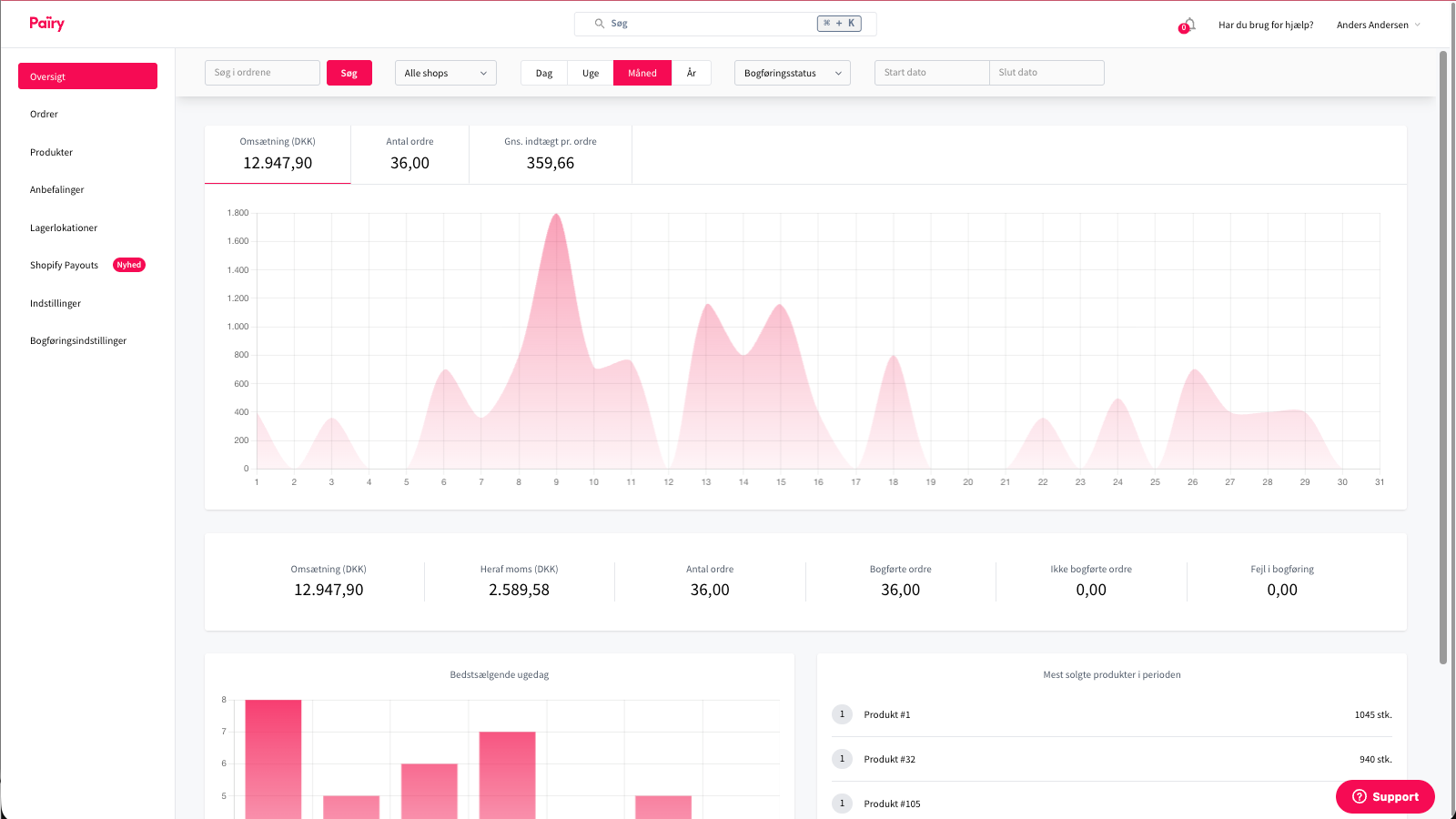Open the Alle shops dropdown
Image resolution: width=1456 pixels, height=819 pixels.
pos(445,73)
